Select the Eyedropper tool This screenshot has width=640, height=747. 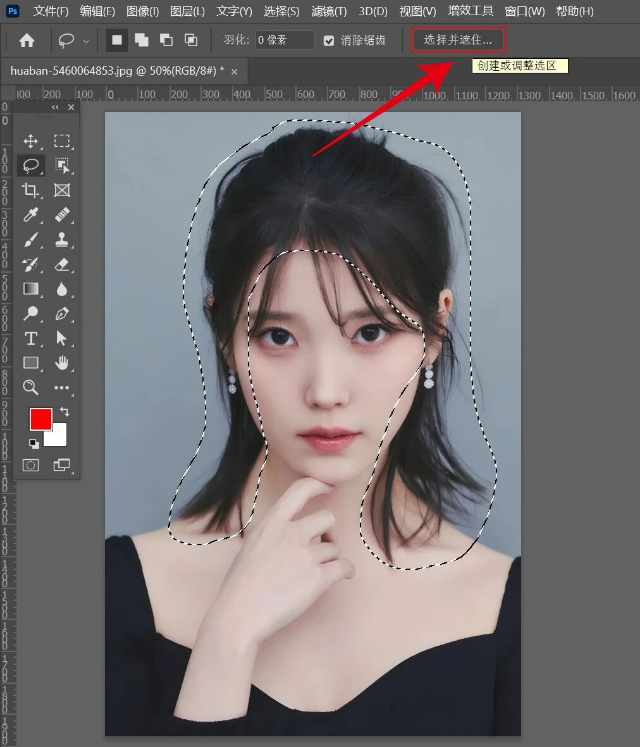[x=31, y=215]
